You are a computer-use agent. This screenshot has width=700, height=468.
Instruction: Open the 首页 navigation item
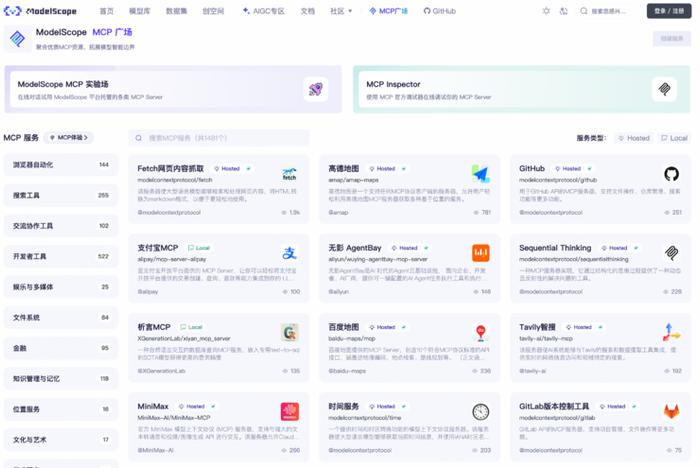[x=106, y=11]
